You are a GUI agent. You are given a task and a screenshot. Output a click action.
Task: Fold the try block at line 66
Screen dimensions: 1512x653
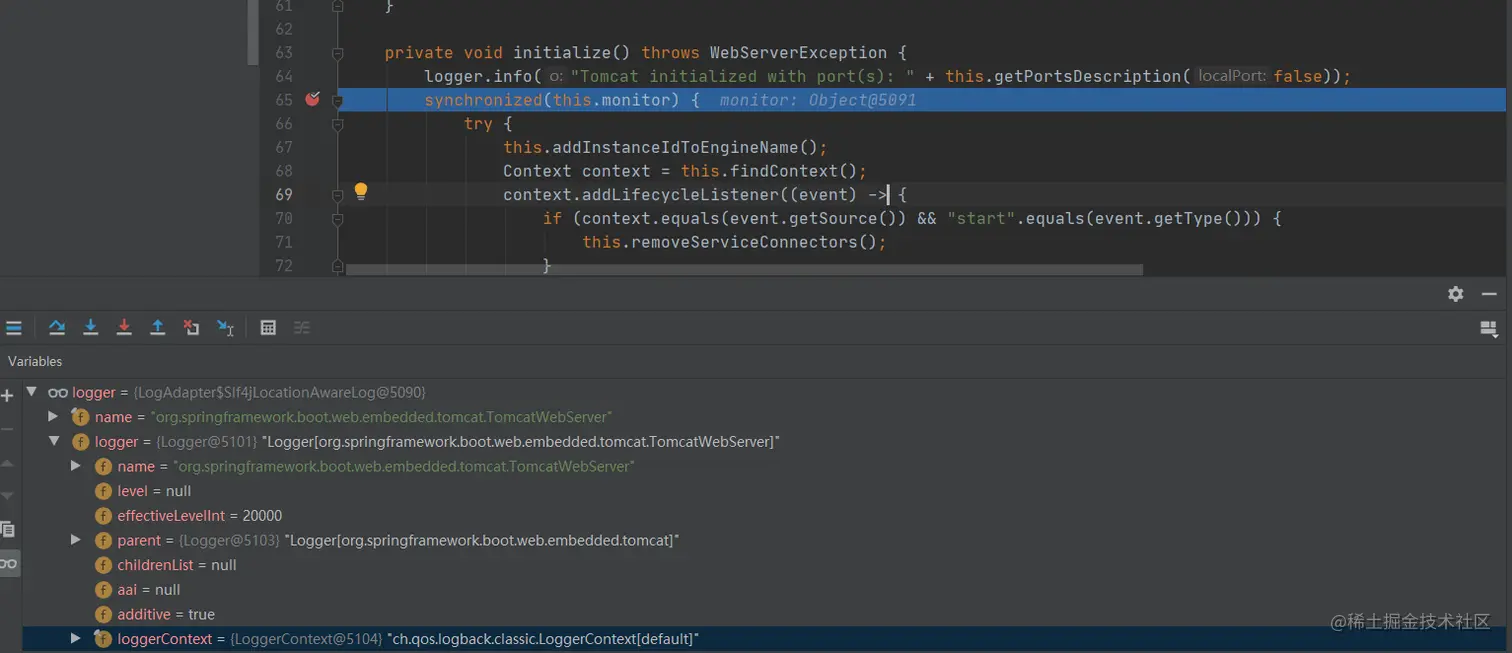(x=337, y=124)
